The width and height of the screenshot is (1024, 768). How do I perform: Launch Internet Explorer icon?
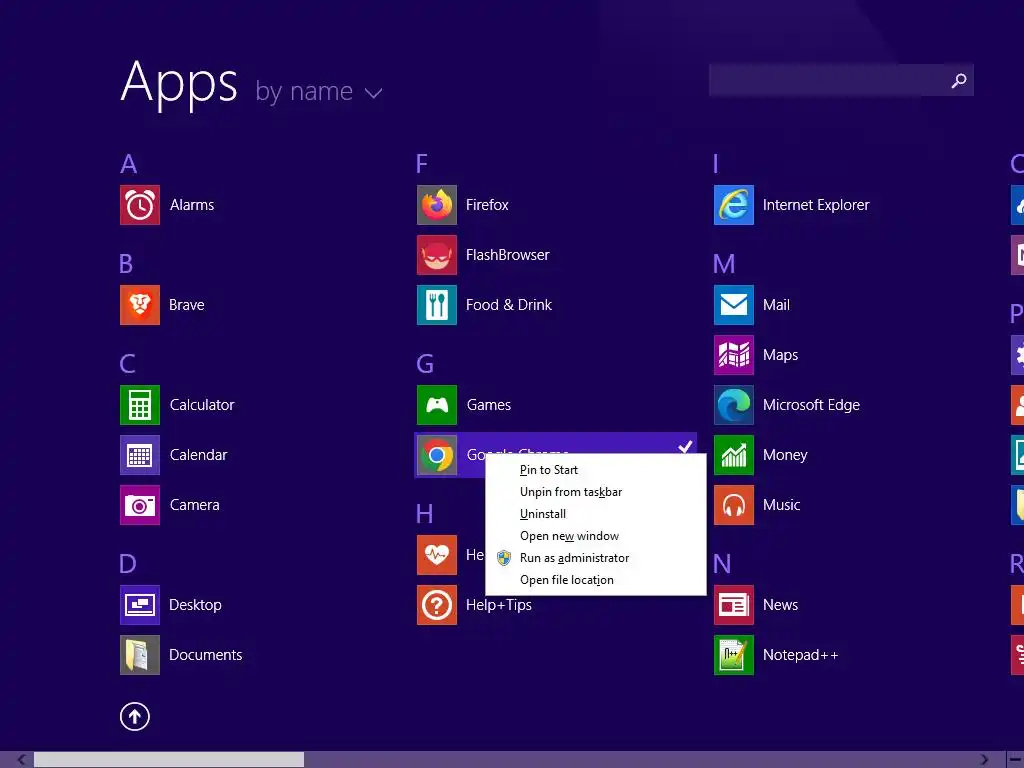pos(734,205)
